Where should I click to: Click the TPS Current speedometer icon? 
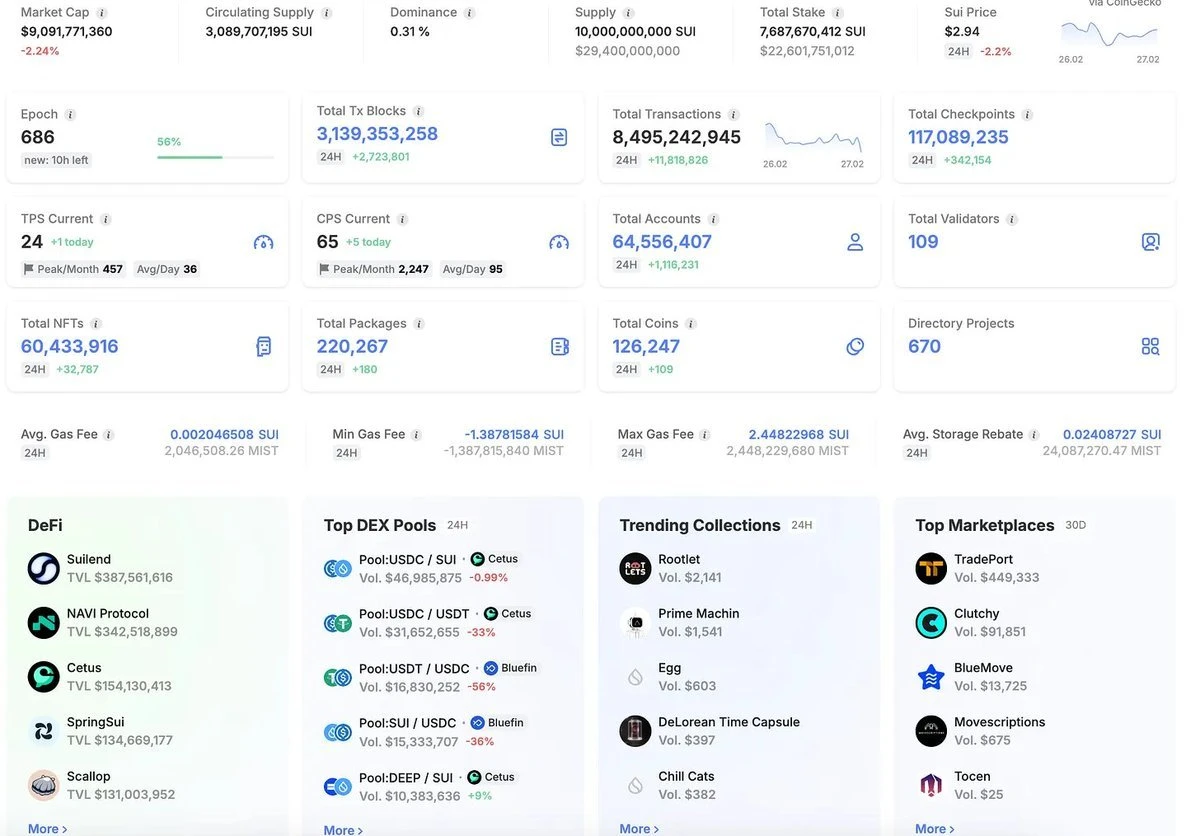[x=263, y=242]
